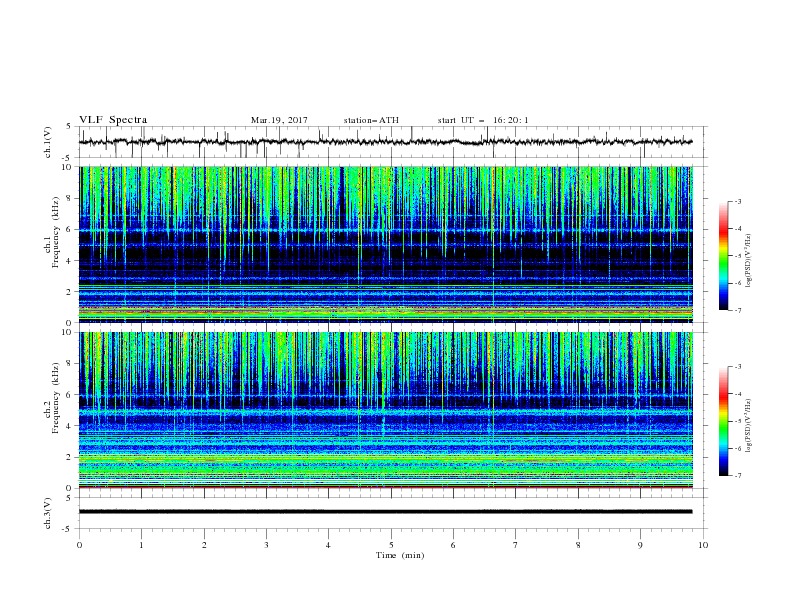Select the ch.1 "Frequency (kHz)" axis label
Screen dimensions: 792x612
click(x=55, y=232)
